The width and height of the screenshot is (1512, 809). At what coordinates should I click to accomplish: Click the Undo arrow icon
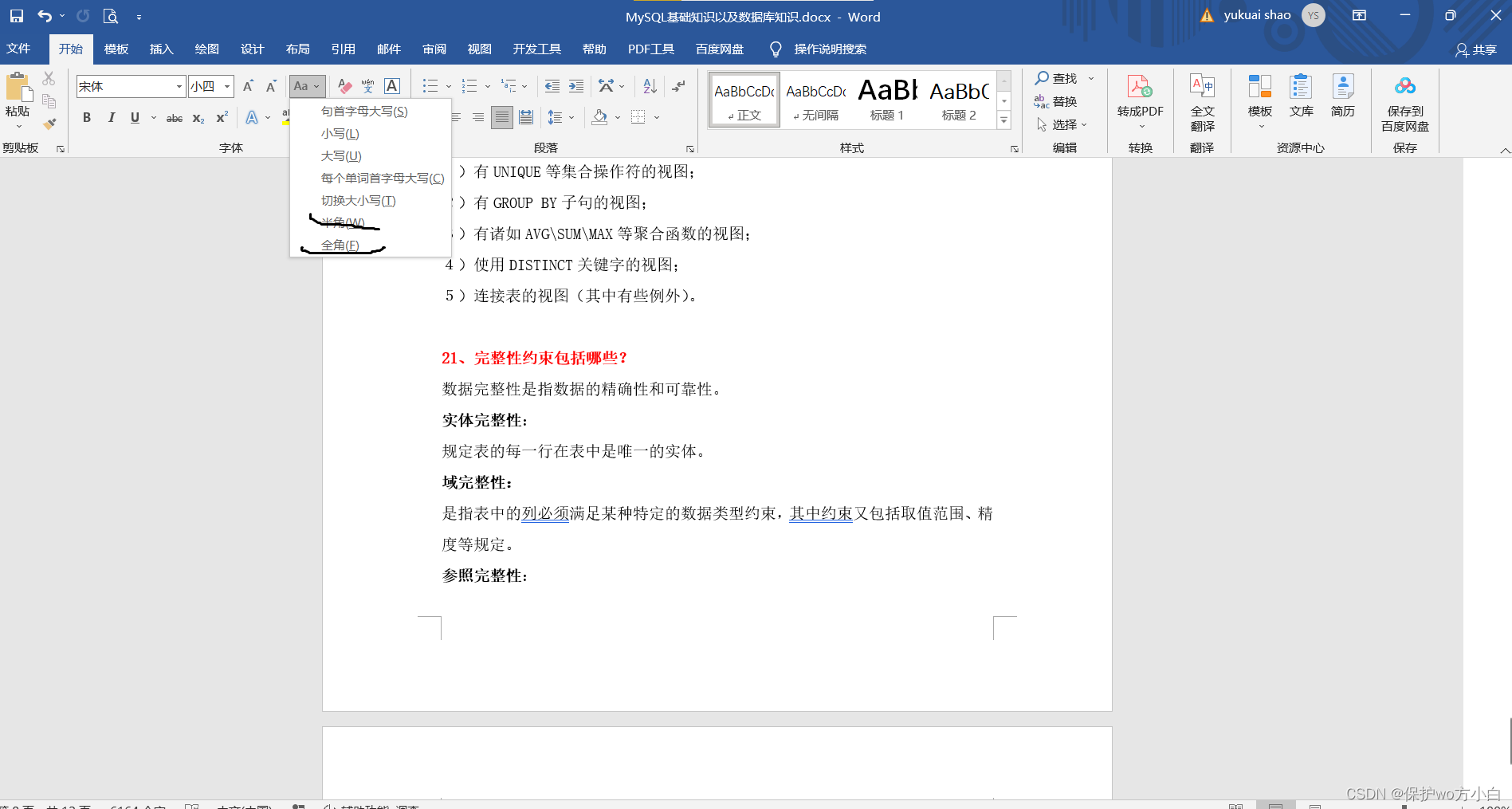[45, 16]
